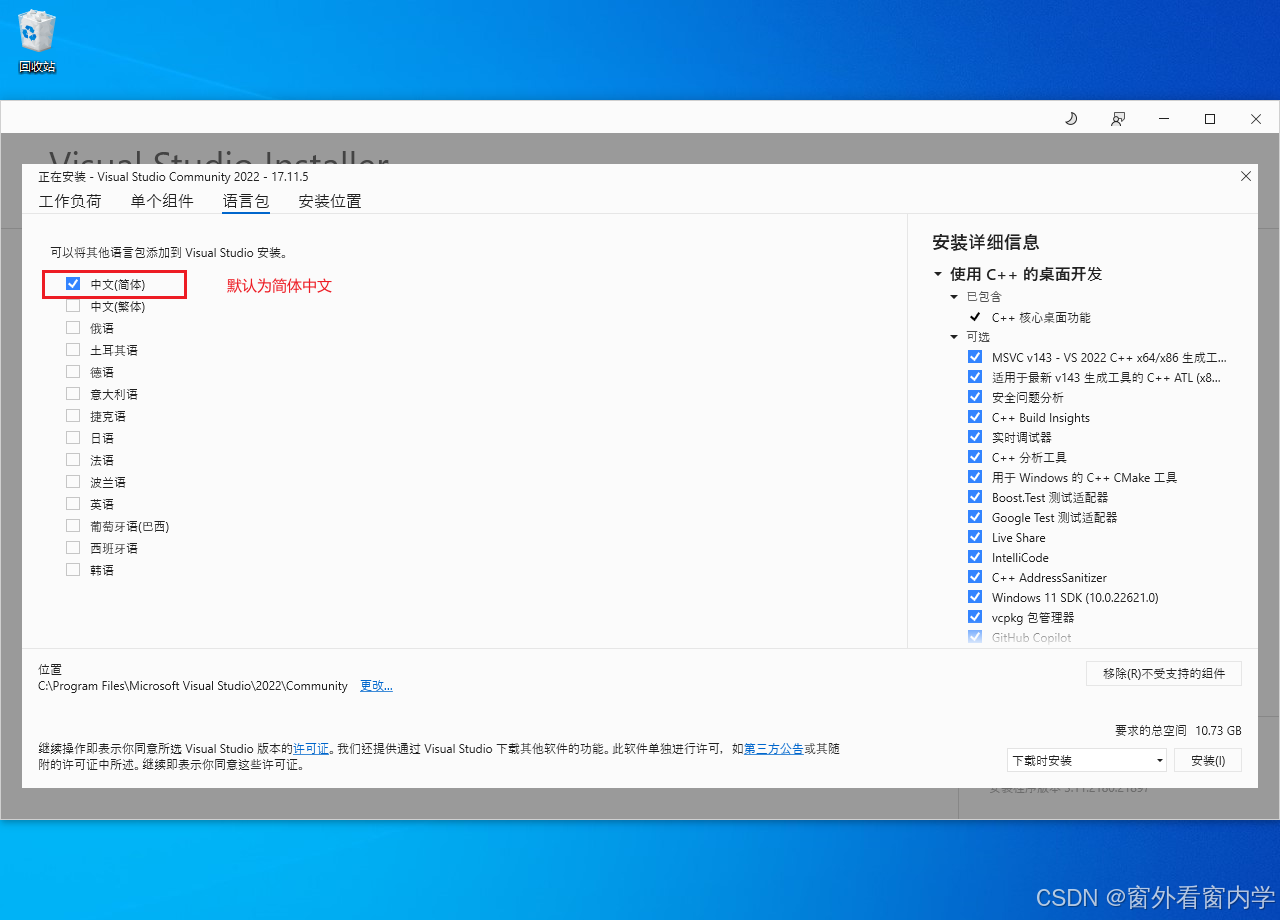Disable vcpkg 包管理器 component

(x=975, y=617)
